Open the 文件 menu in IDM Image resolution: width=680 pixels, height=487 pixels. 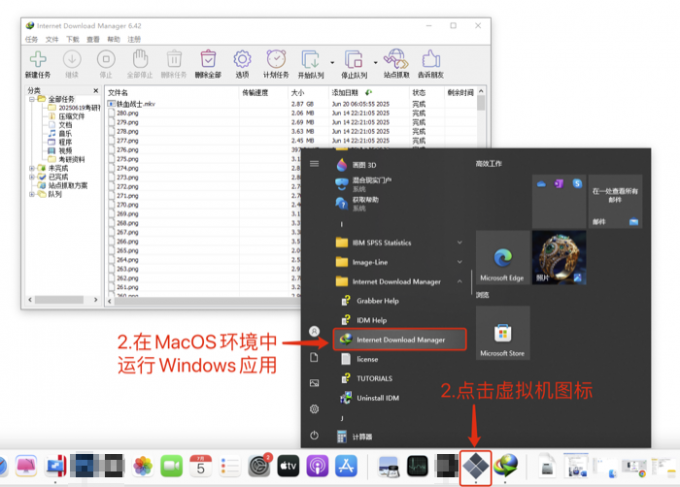click(52, 39)
